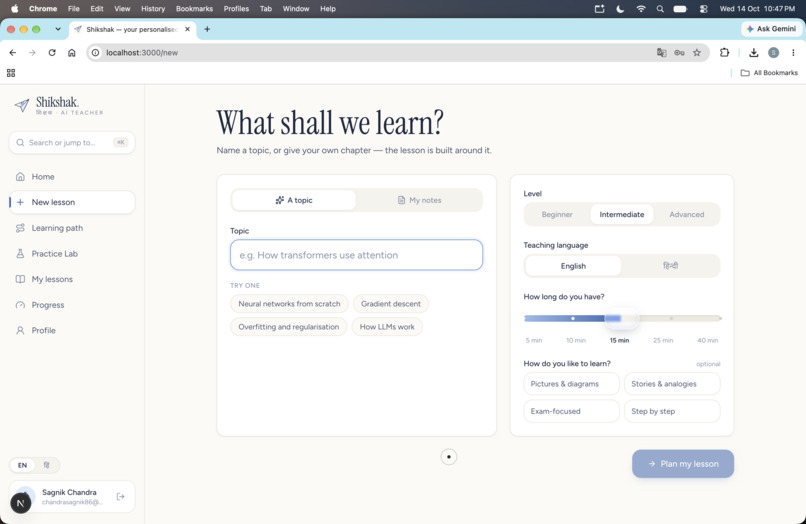
Task: Click the browser home icon
Action: tap(71, 52)
